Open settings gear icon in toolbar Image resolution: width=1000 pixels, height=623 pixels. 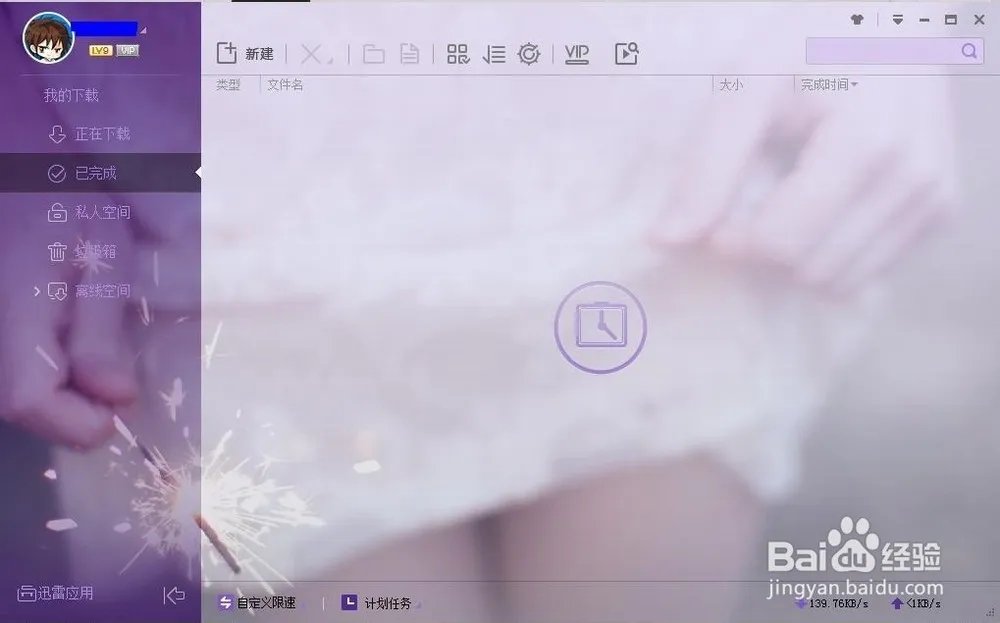[x=529, y=54]
